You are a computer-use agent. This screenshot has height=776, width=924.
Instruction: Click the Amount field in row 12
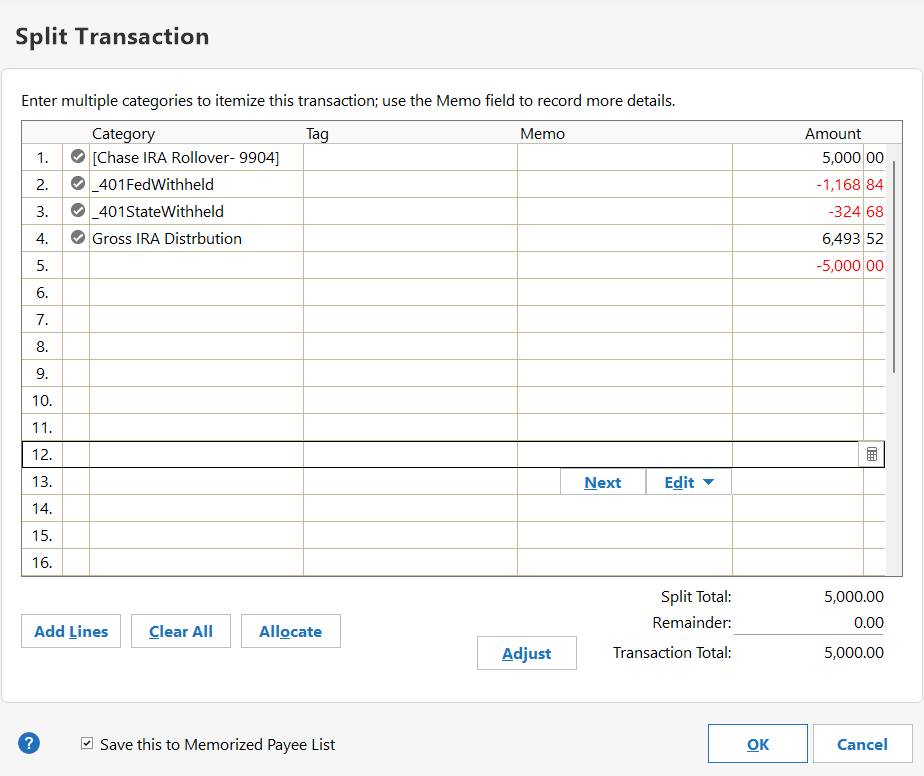point(796,454)
